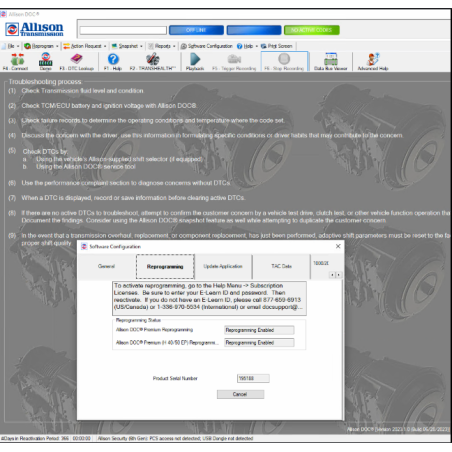This screenshot has height=452, width=452.
Task: Launch Demo mode from the toolbar
Action: (x=46, y=62)
